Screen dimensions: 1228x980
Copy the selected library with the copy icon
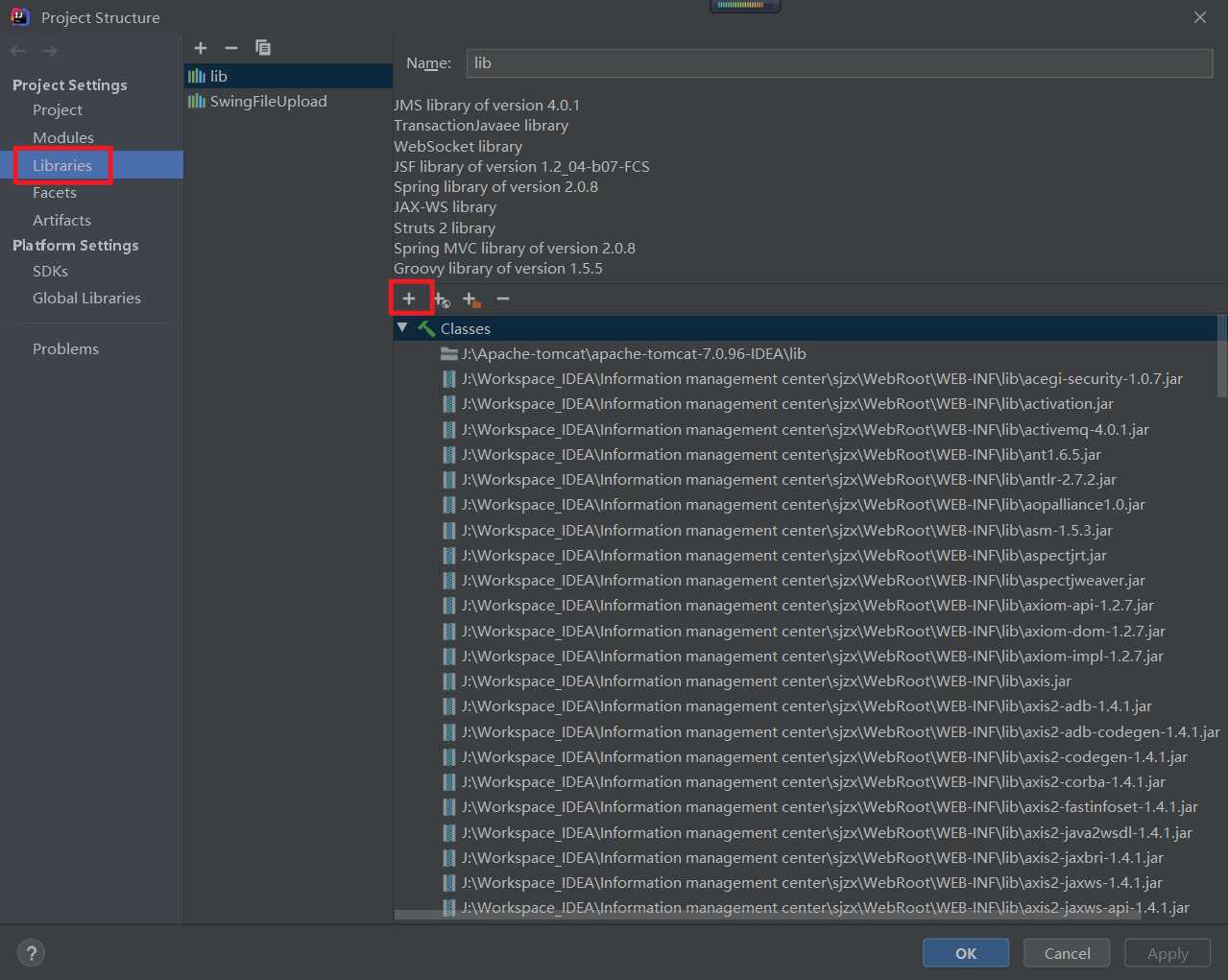[263, 48]
